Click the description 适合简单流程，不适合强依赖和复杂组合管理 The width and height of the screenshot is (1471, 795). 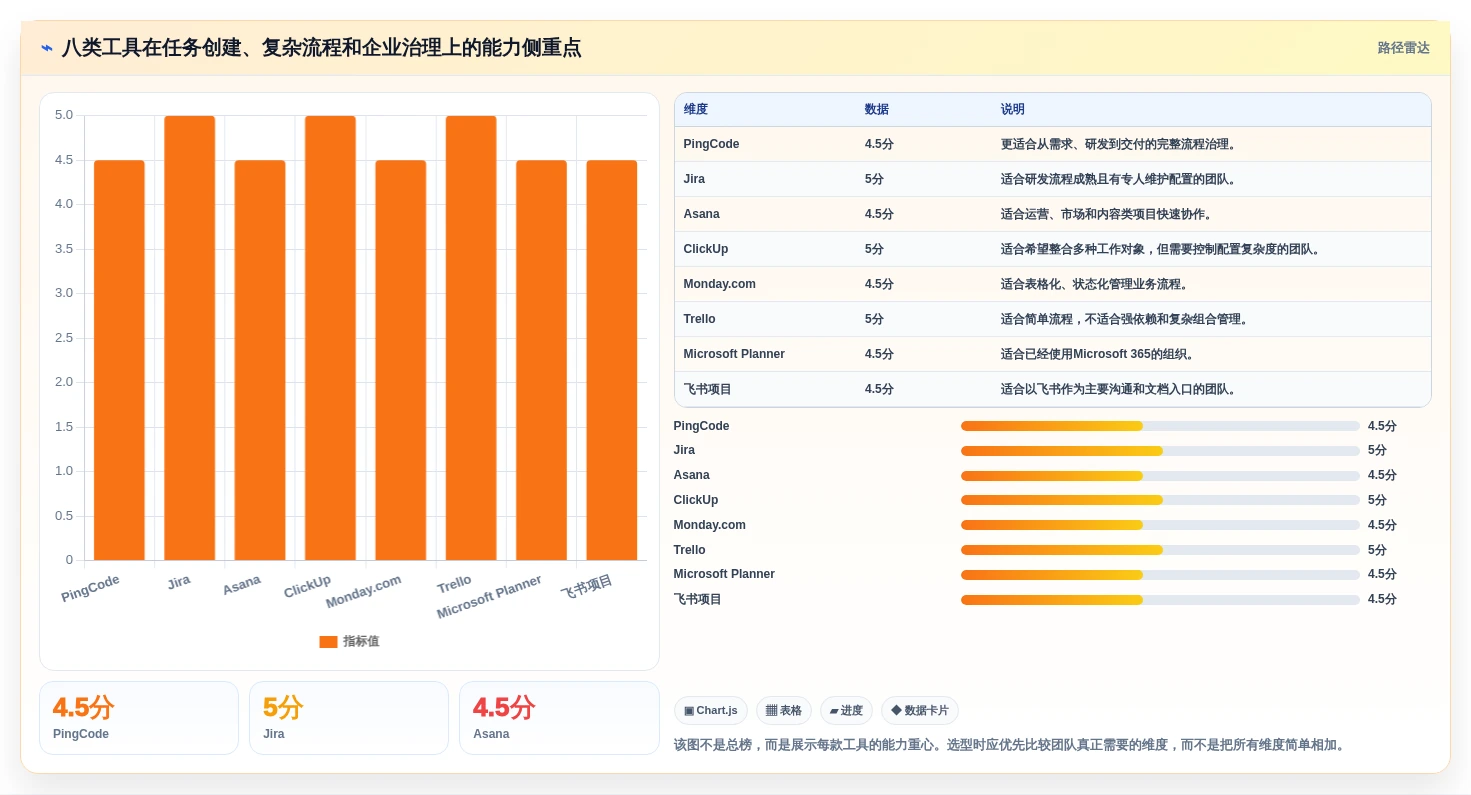tap(1125, 319)
